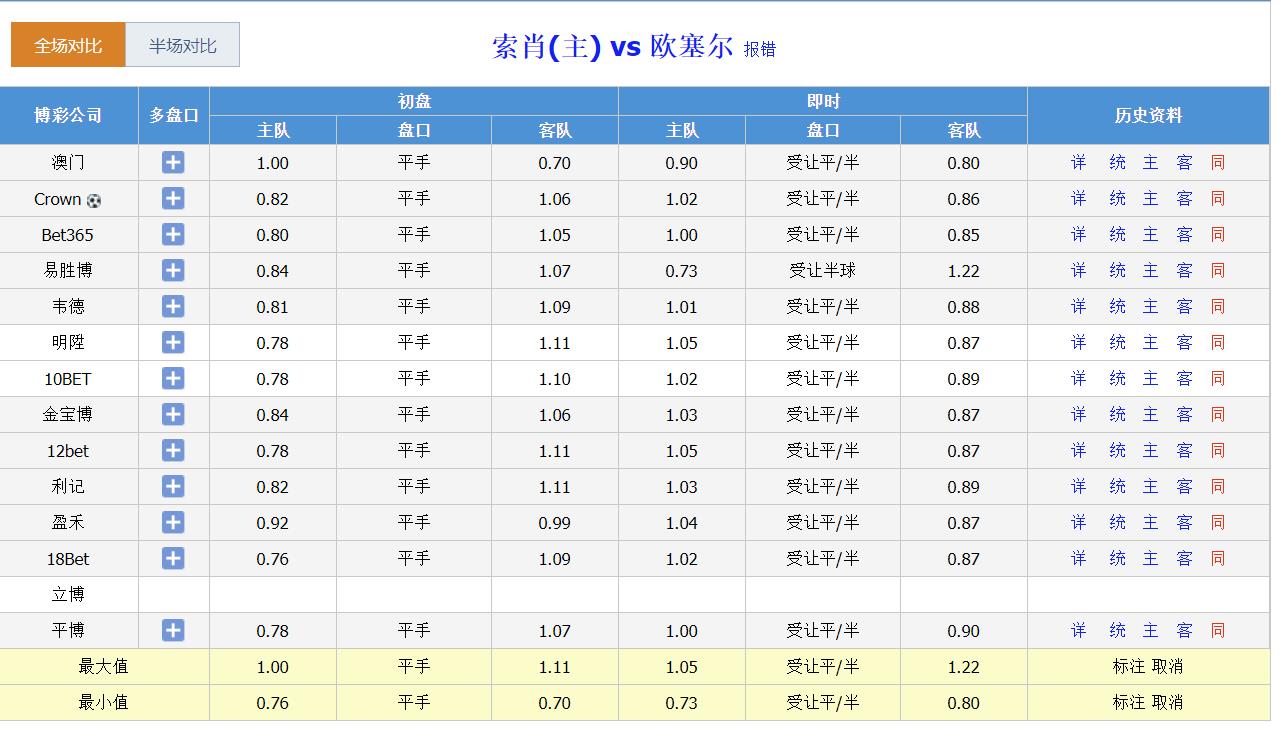The height and width of the screenshot is (739, 1283).
Task: Click the plus icon in 18Bet row
Action: [x=173, y=559]
